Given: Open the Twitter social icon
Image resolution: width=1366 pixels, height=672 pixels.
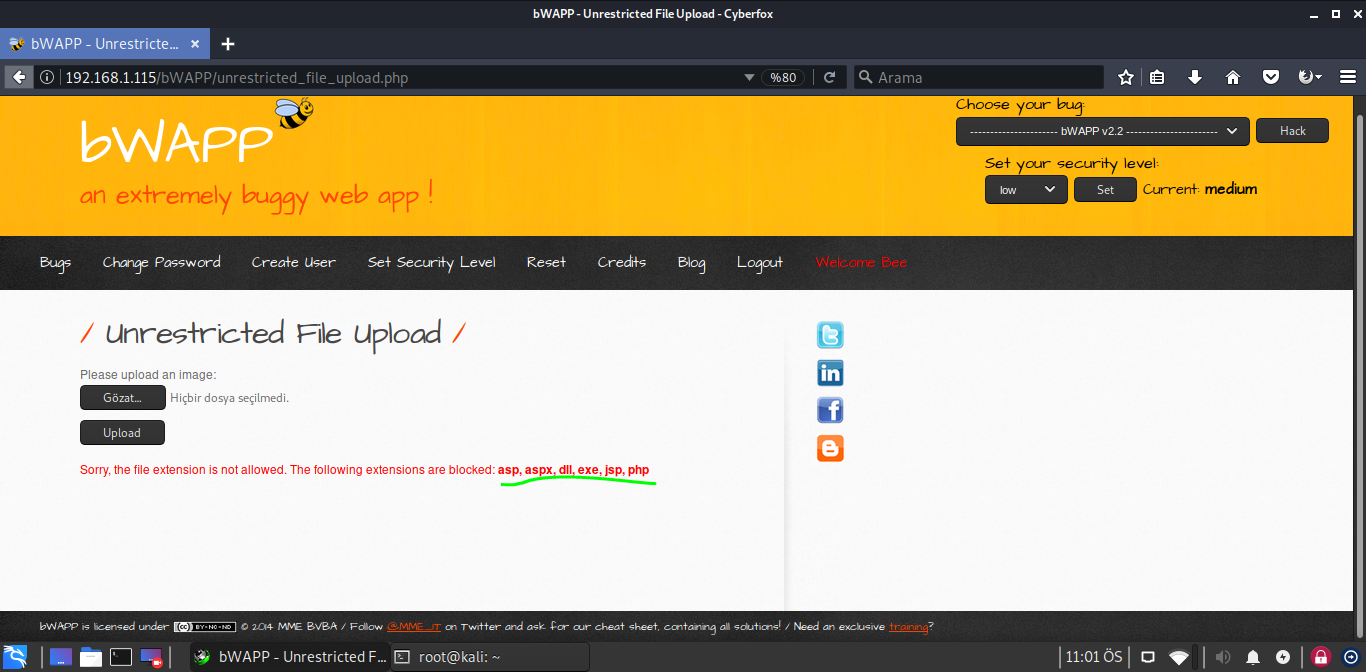Looking at the screenshot, I should [830, 335].
